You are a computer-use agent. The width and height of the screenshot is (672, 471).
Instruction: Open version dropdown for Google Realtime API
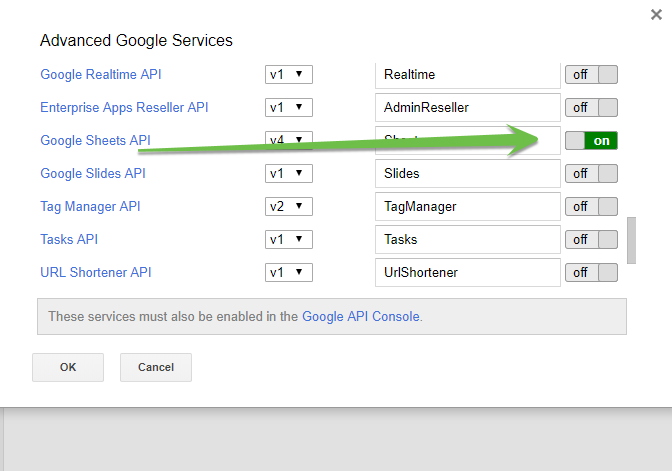(288, 75)
